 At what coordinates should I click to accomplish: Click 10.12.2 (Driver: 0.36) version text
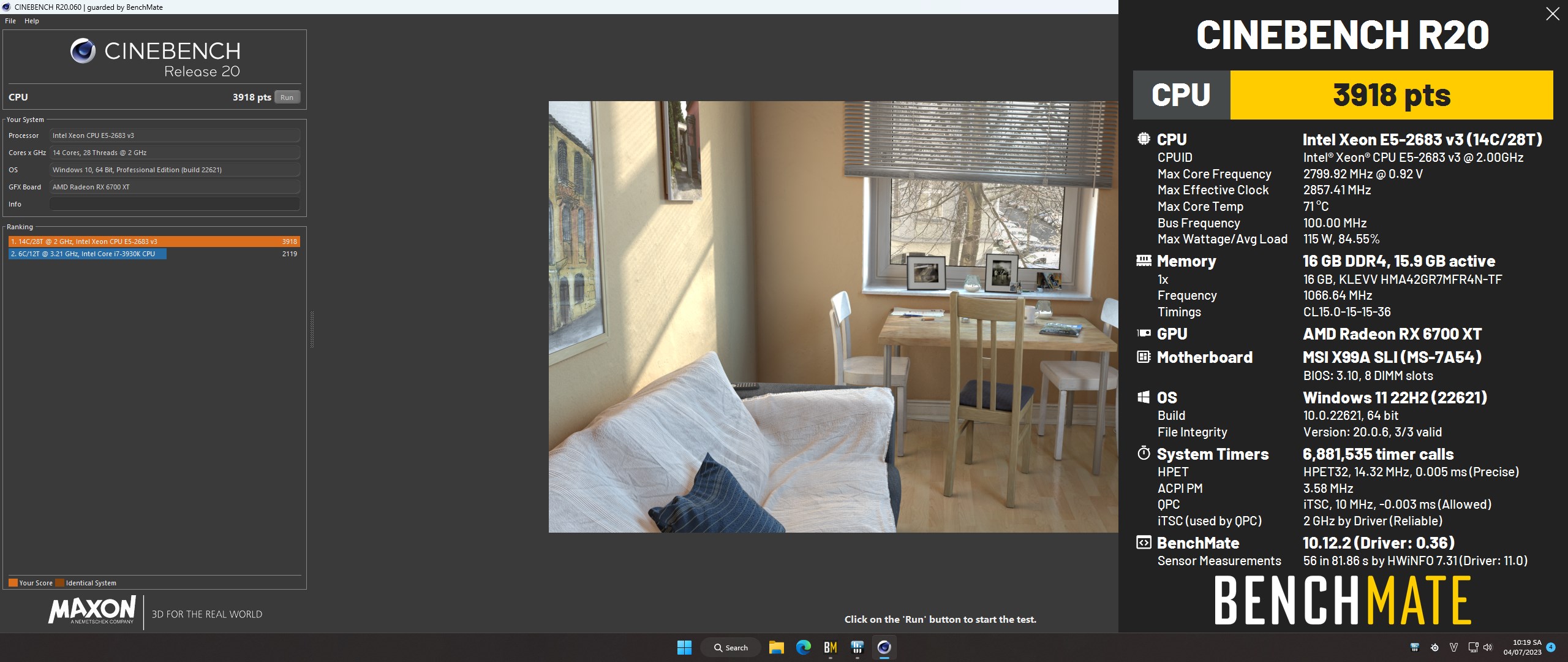(x=1379, y=542)
